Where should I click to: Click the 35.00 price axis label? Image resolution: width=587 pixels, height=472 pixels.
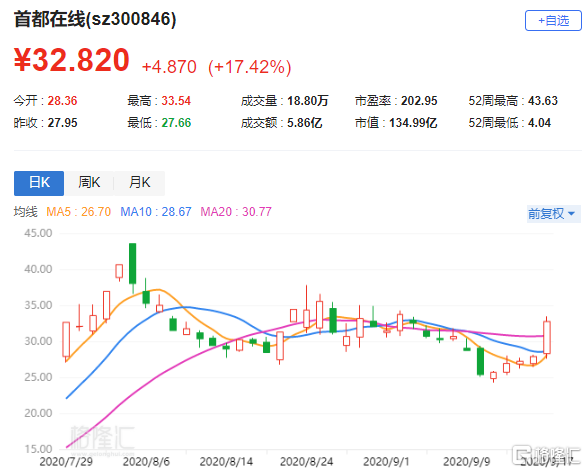[38, 305]
